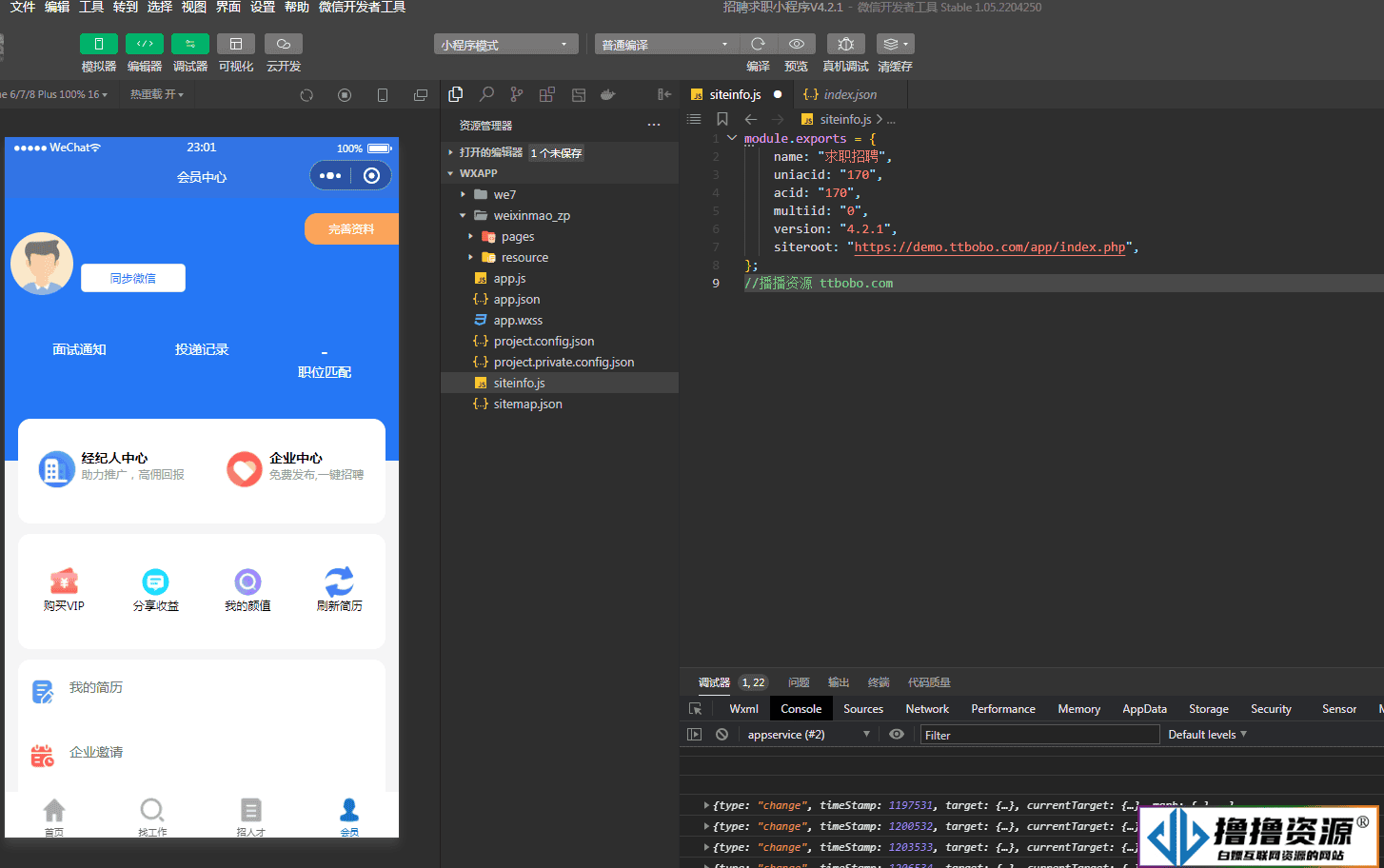
Task: Open sitemap.json file
Action: pyautogui.click(x=560, y=404)
